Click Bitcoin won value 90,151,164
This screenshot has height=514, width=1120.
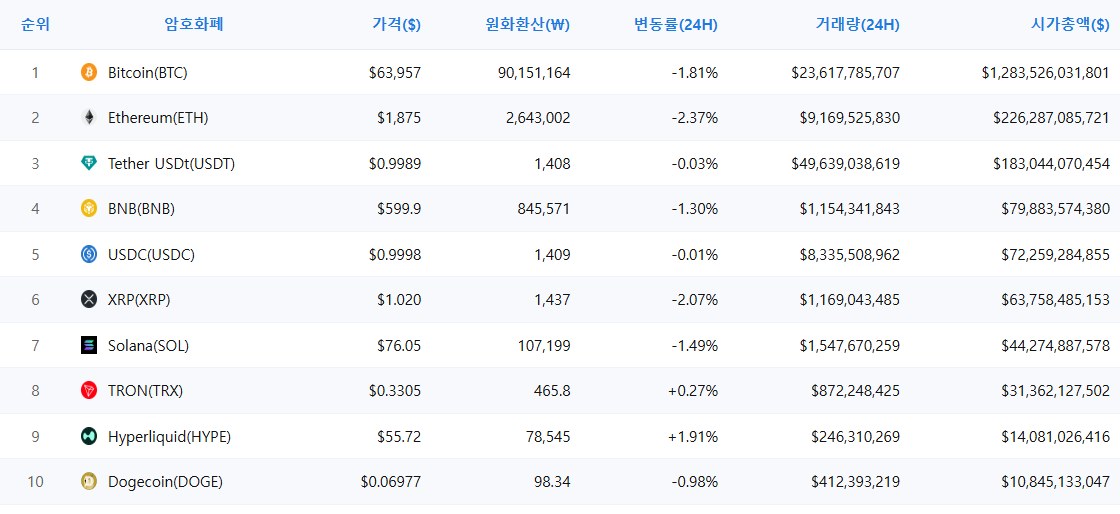[x=536, y=72]
